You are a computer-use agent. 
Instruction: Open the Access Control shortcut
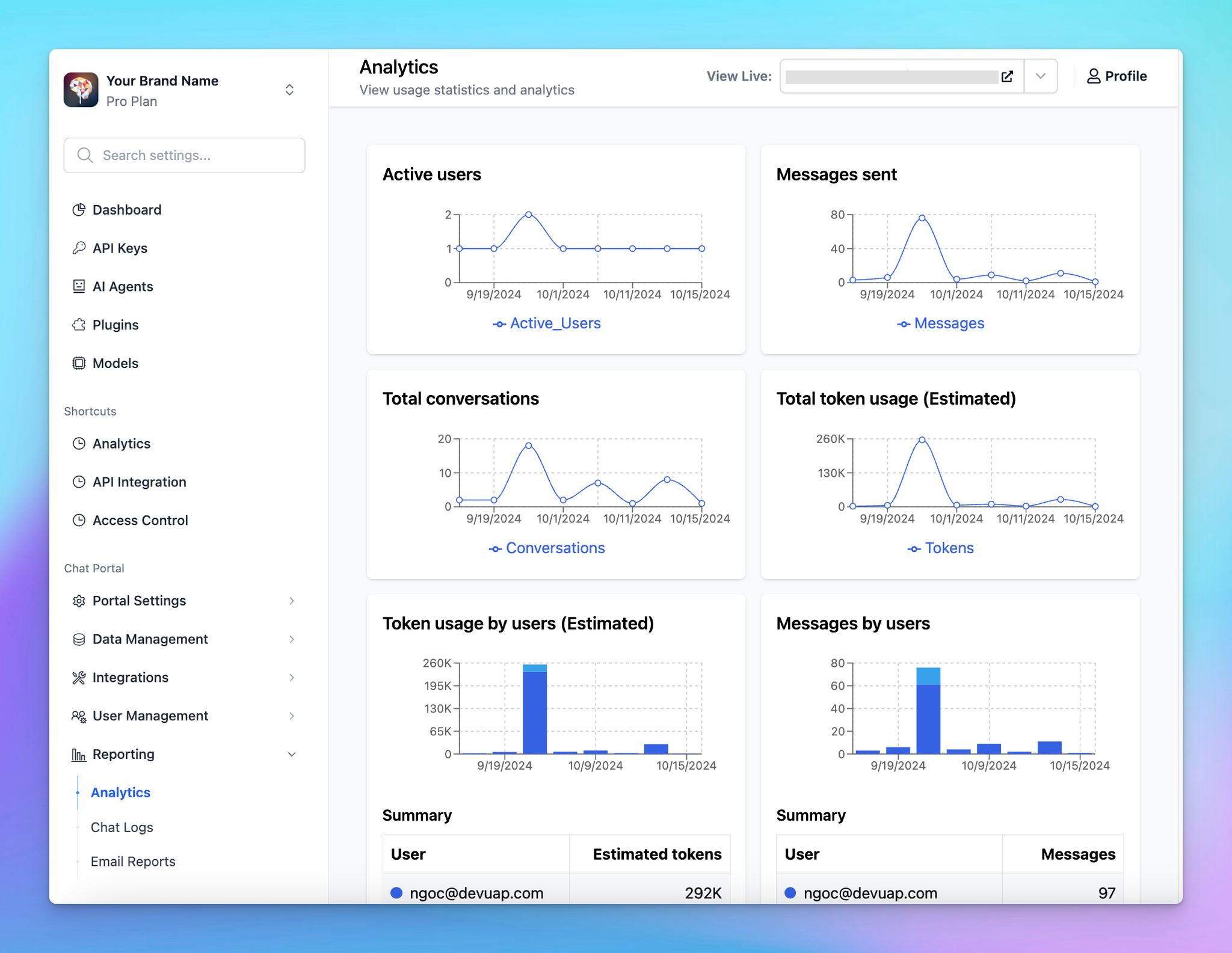coord(140,521)
